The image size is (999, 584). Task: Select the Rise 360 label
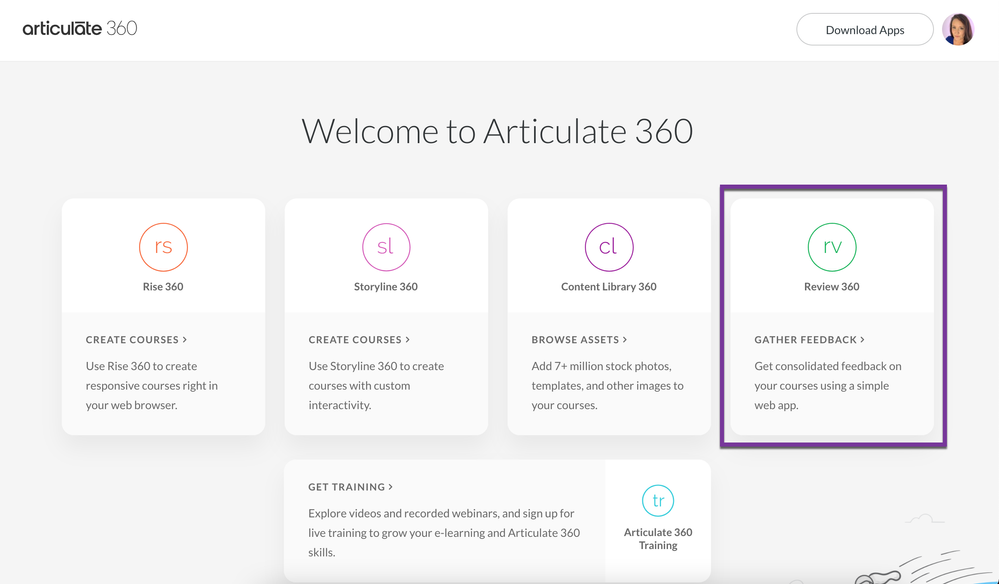[x=163, y=287]
